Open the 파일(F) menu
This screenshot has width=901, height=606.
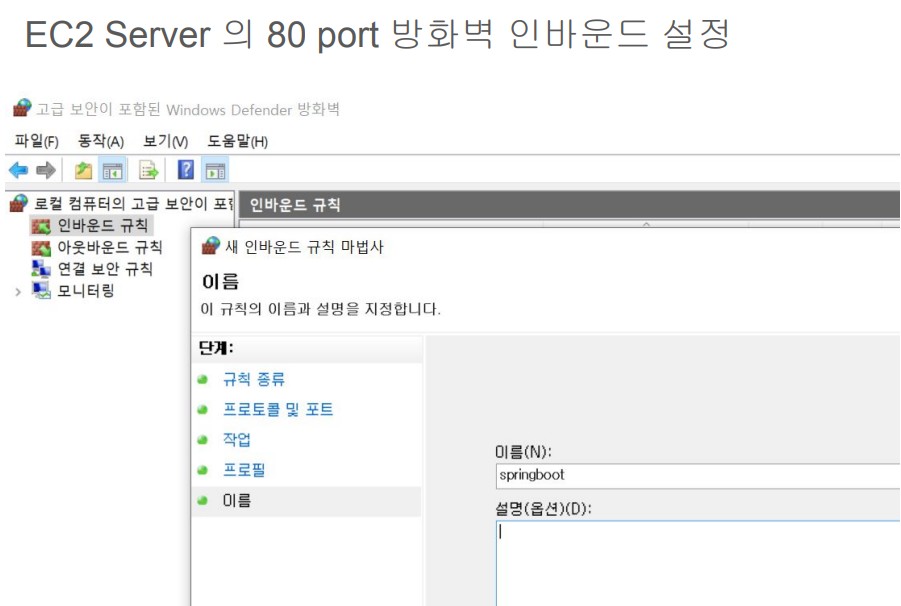(x=36, y=141)
